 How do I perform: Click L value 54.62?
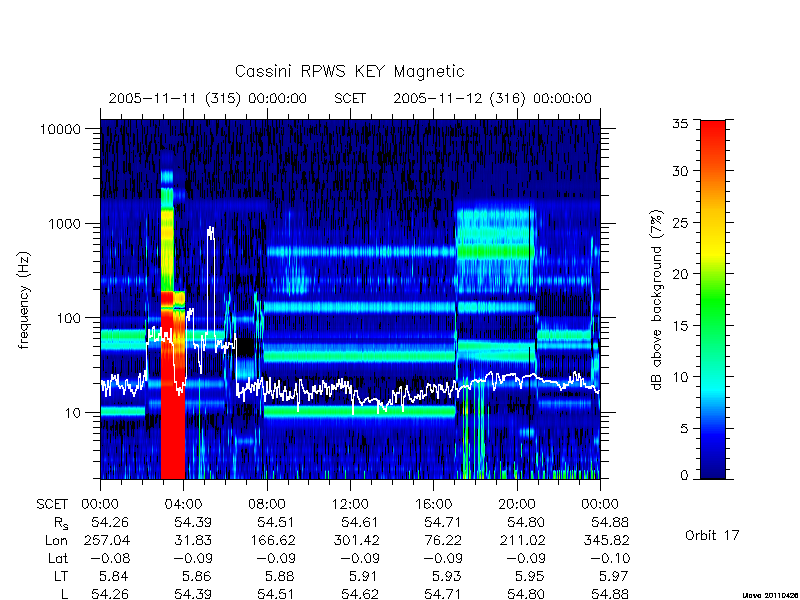pyautogui.click(x=360, y=594)
